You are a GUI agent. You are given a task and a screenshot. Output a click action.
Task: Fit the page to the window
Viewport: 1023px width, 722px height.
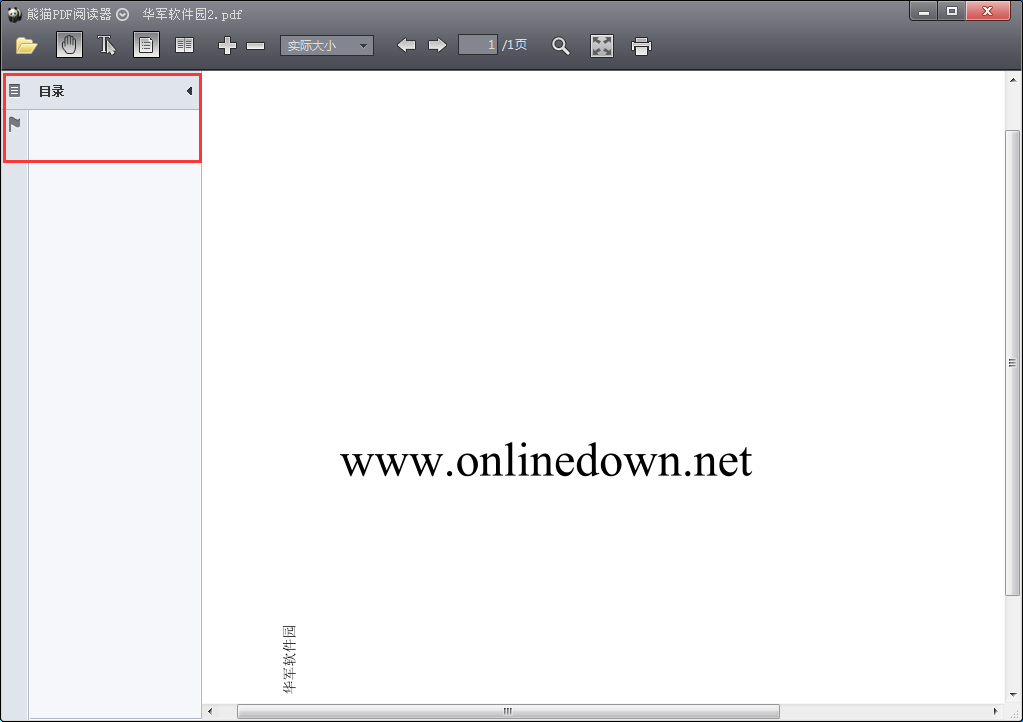(601, 45)
